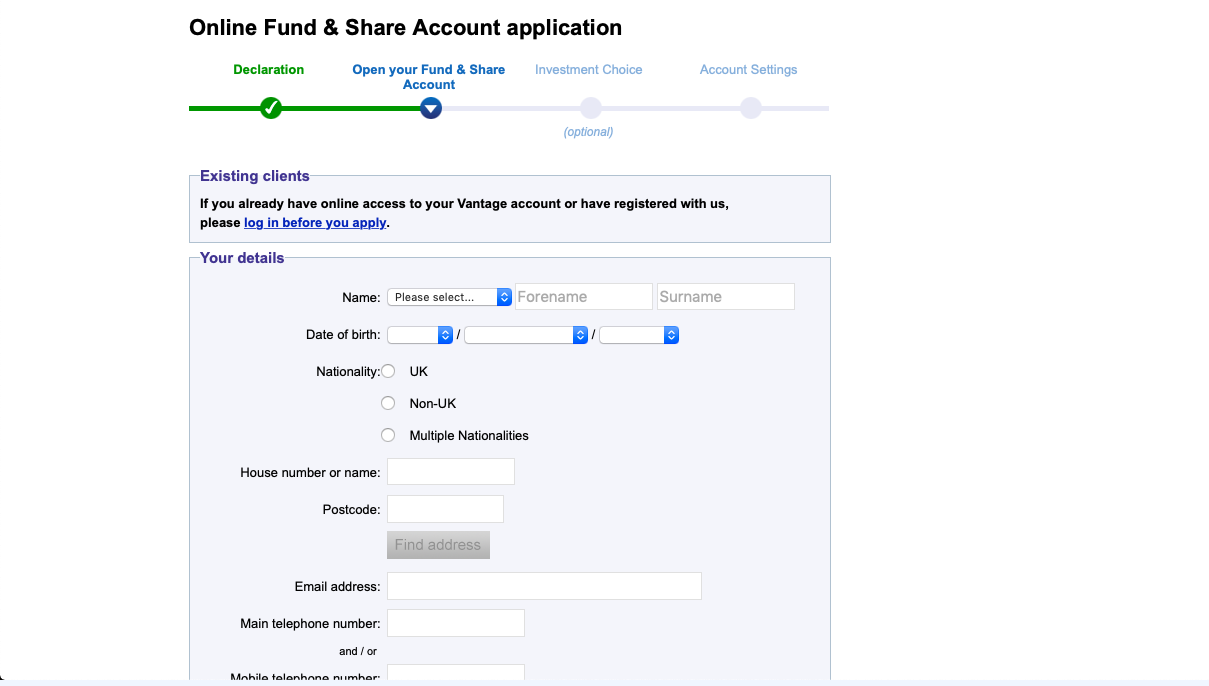
Task: Open the birth day dropdown
Action: [x=420, y=335]
